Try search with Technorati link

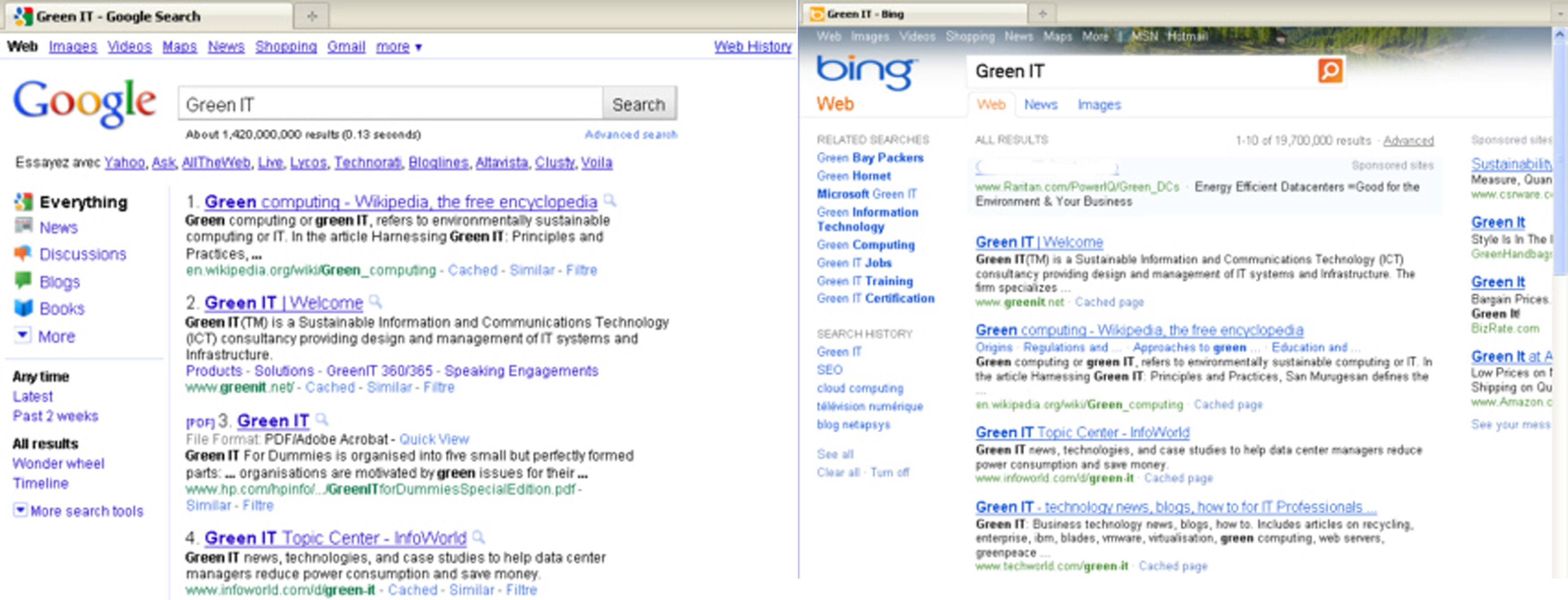click(x=368, y=163)
